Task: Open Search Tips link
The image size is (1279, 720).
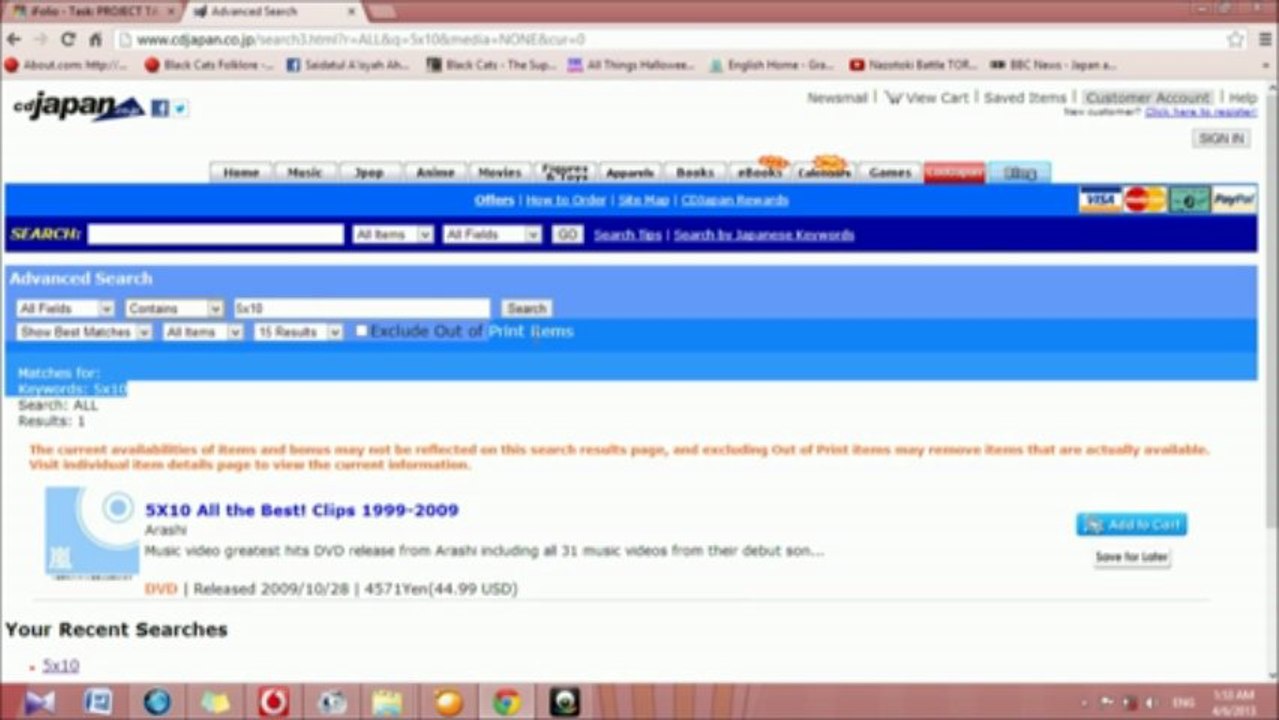Action: click(x=628, y=235)
